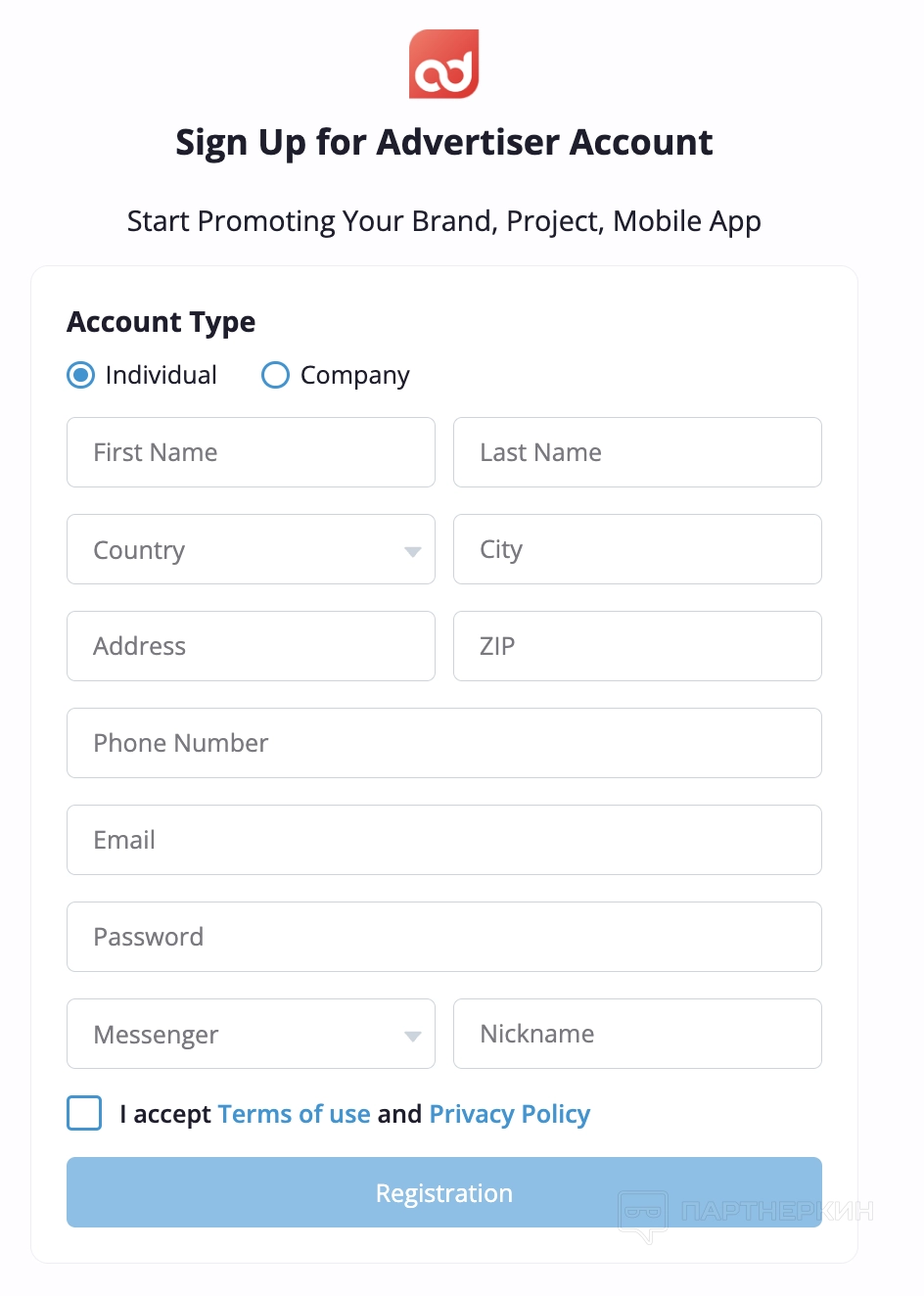The width and height of the screenshot is (924, 1296).
Task: Click into the City field
Action: point(637,549)
